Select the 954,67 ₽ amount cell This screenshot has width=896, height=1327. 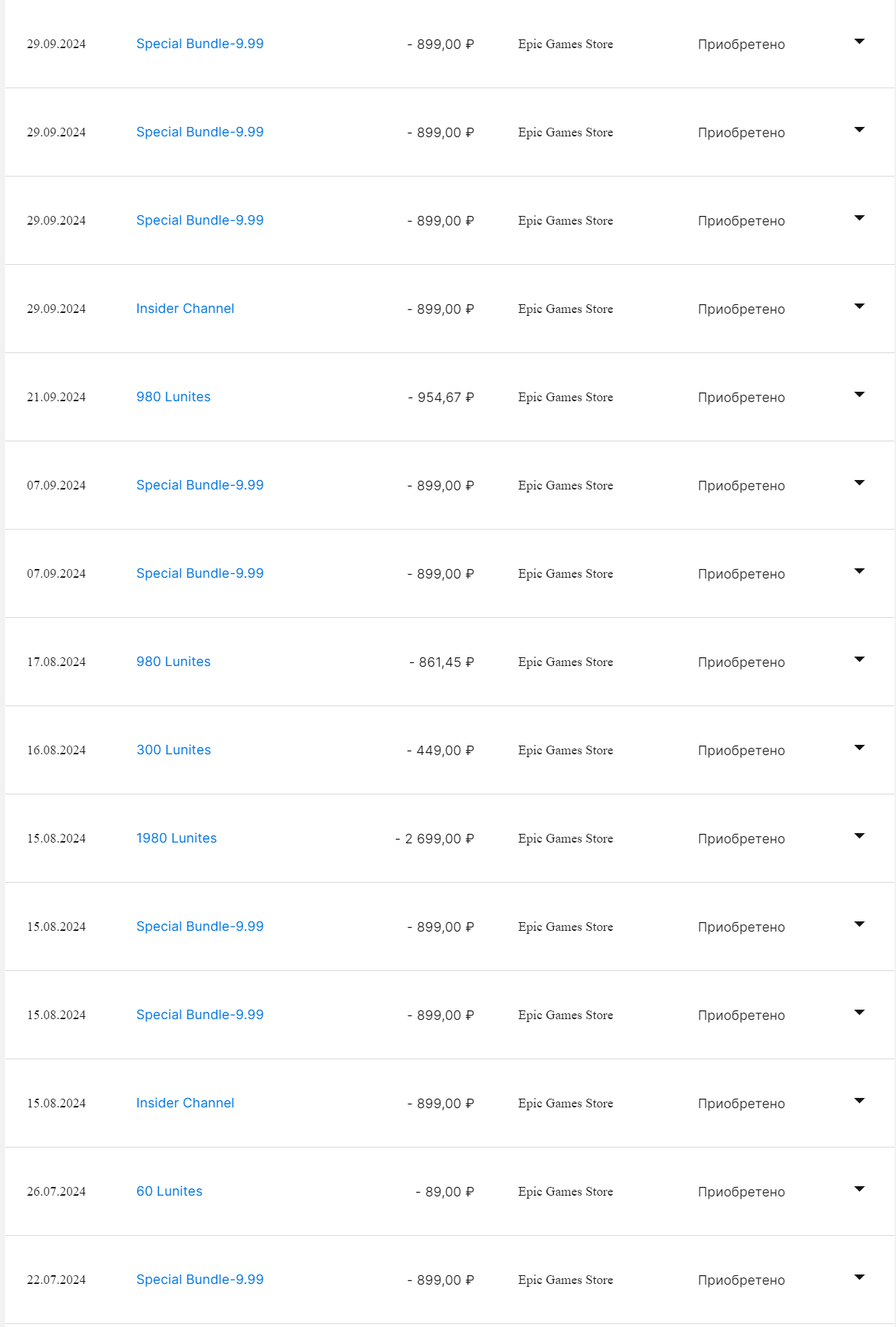click(441, 398)
